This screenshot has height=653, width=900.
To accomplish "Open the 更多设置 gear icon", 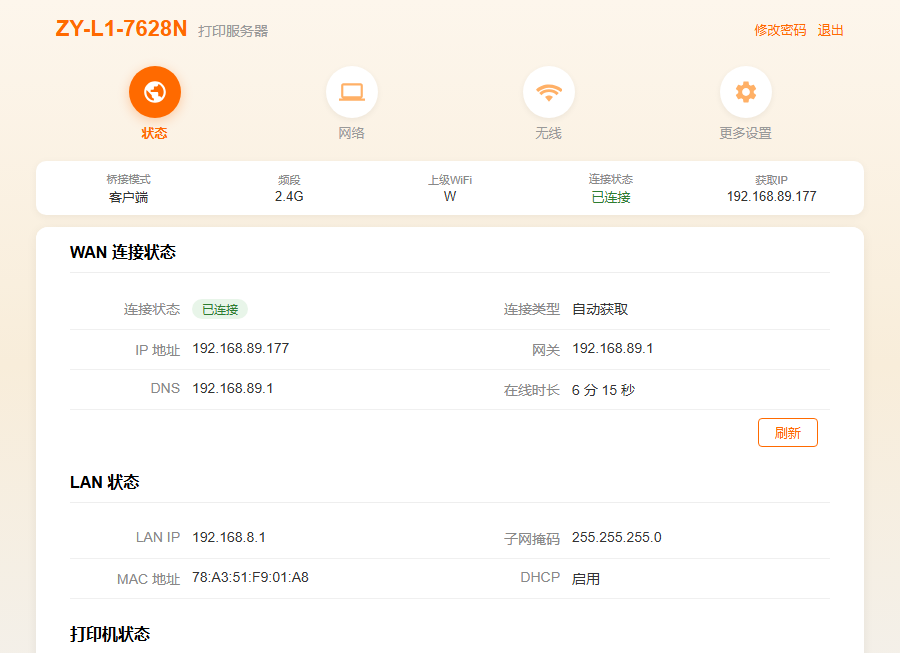I will (746, 92).
